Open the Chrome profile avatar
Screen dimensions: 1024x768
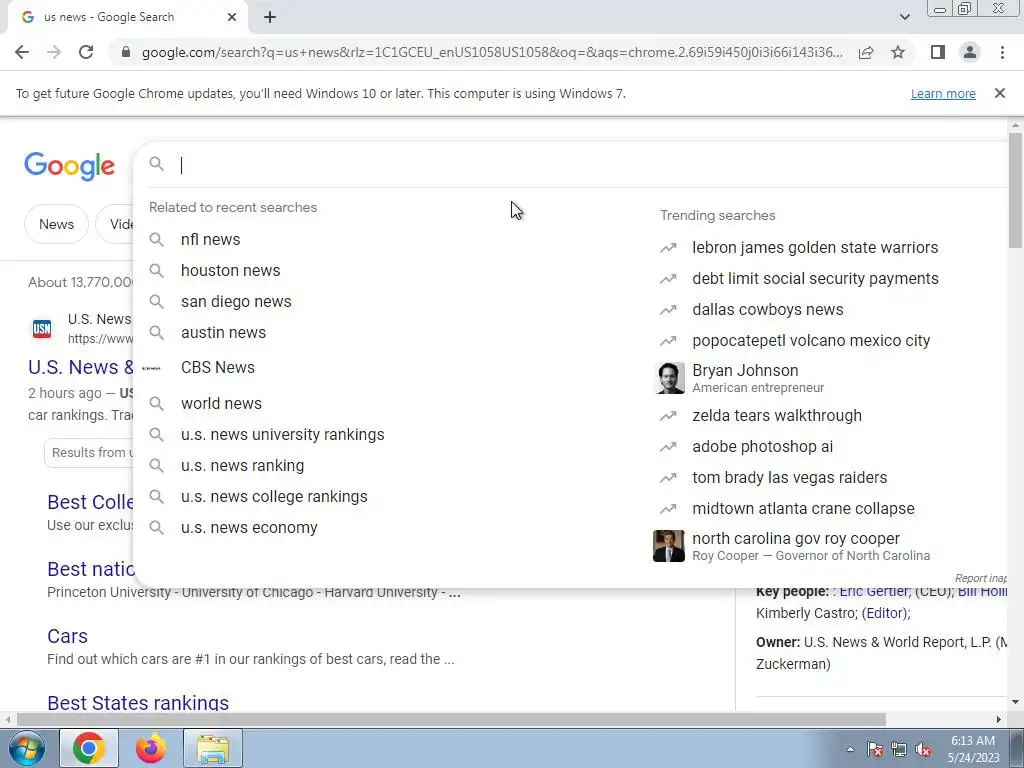coord(970,52)
